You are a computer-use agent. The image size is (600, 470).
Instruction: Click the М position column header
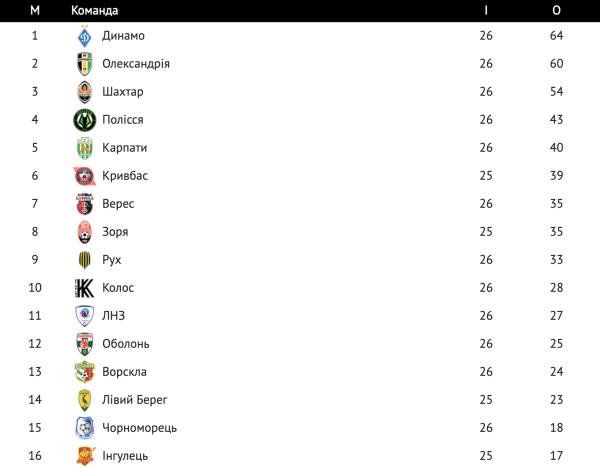click(x=35, y=10)
